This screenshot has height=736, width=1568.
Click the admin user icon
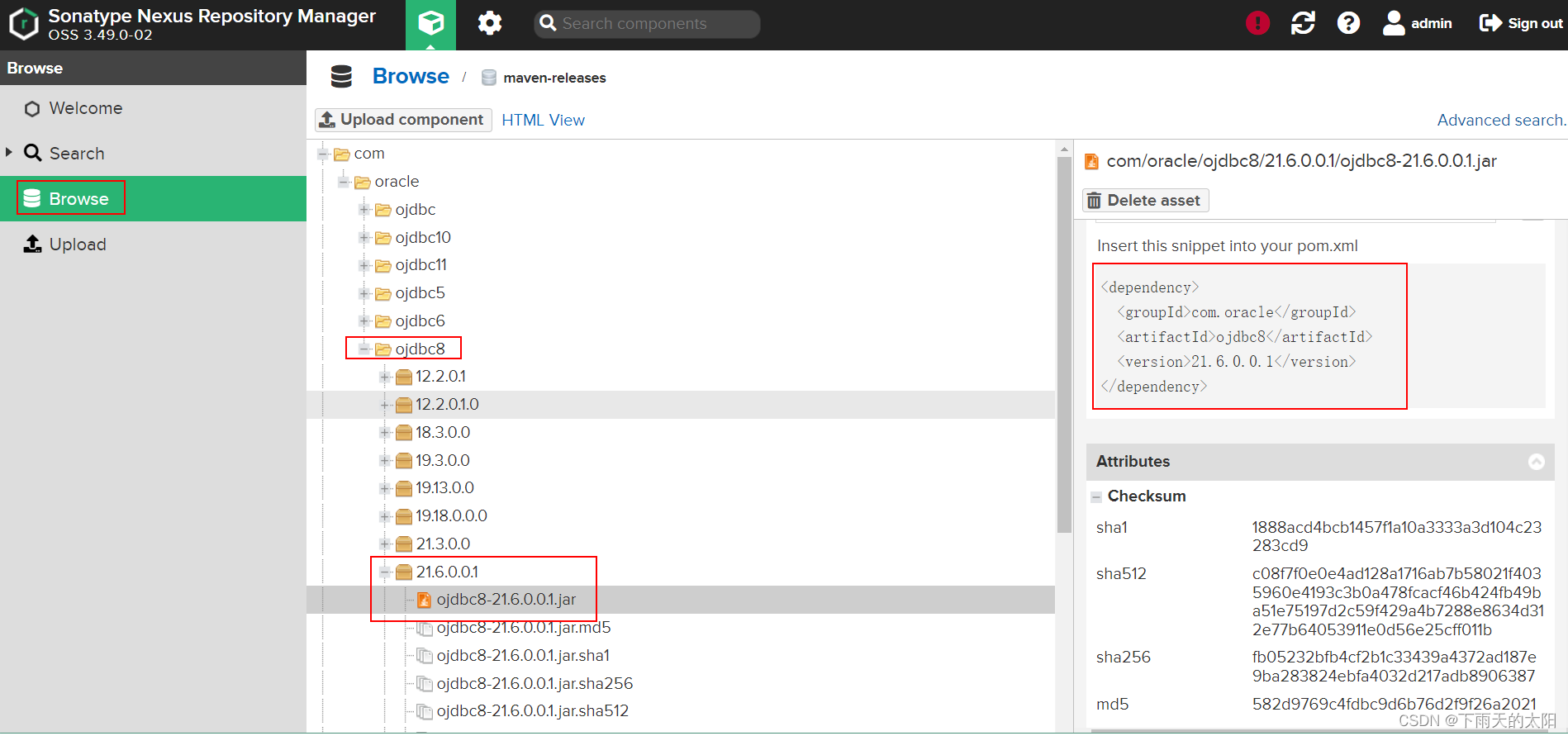(x=1394, y=23)
